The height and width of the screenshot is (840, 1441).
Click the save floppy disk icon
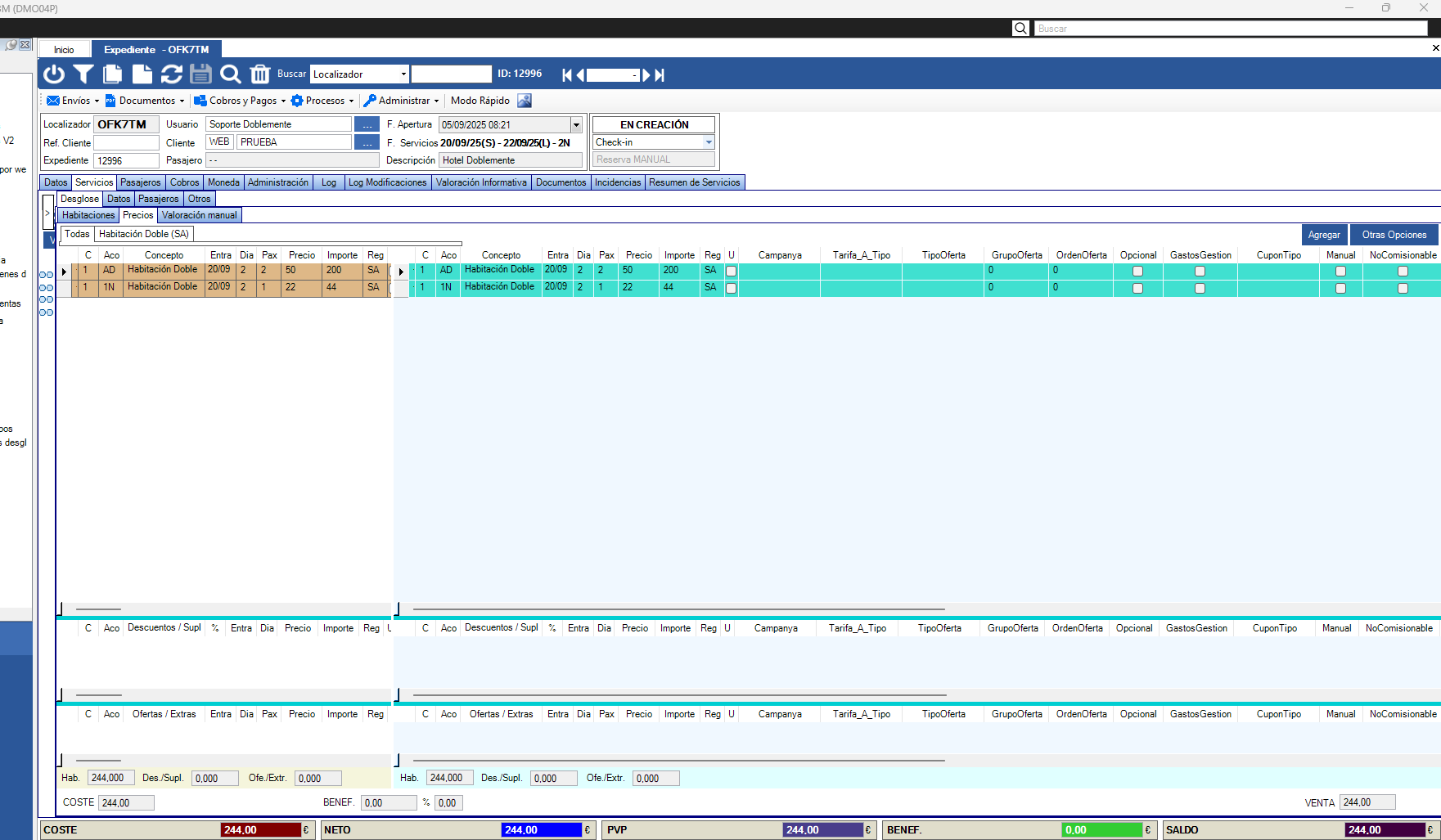201,74
